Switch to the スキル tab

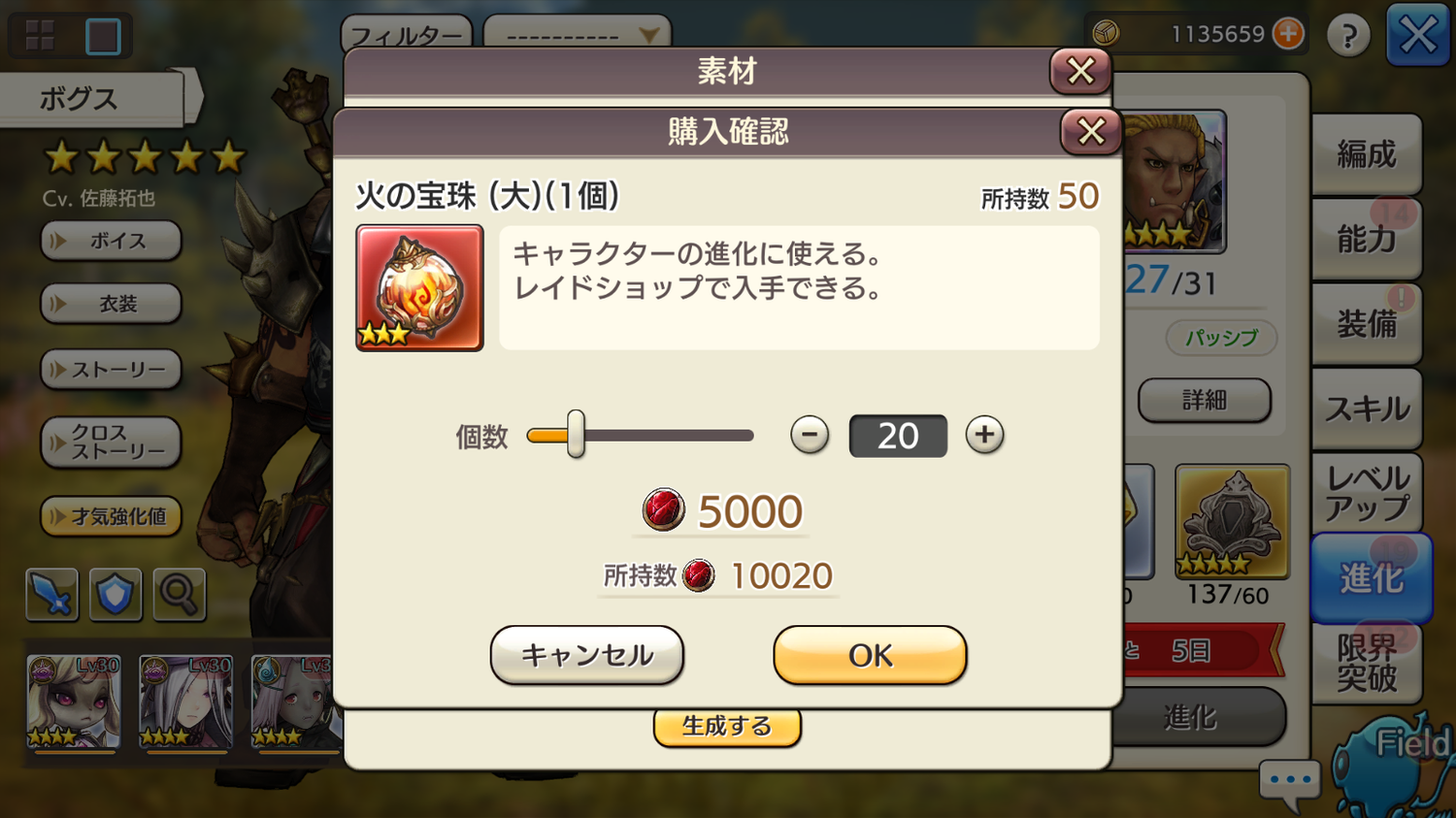1367,409
